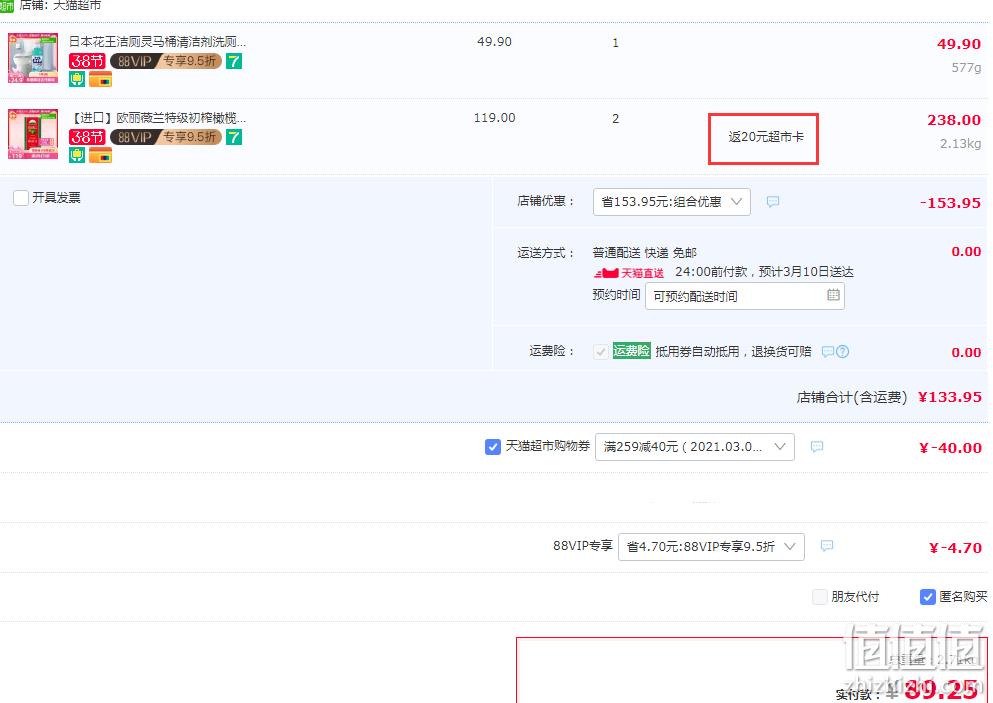Click the store discount amount -153.95

(x=950, y=203)
